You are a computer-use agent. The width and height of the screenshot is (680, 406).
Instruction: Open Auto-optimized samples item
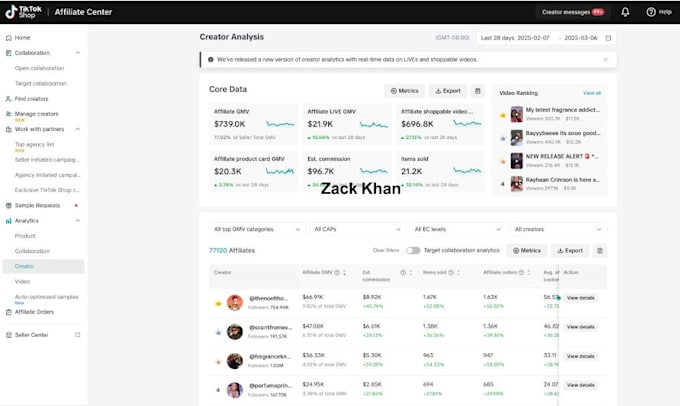coord(46,297)
